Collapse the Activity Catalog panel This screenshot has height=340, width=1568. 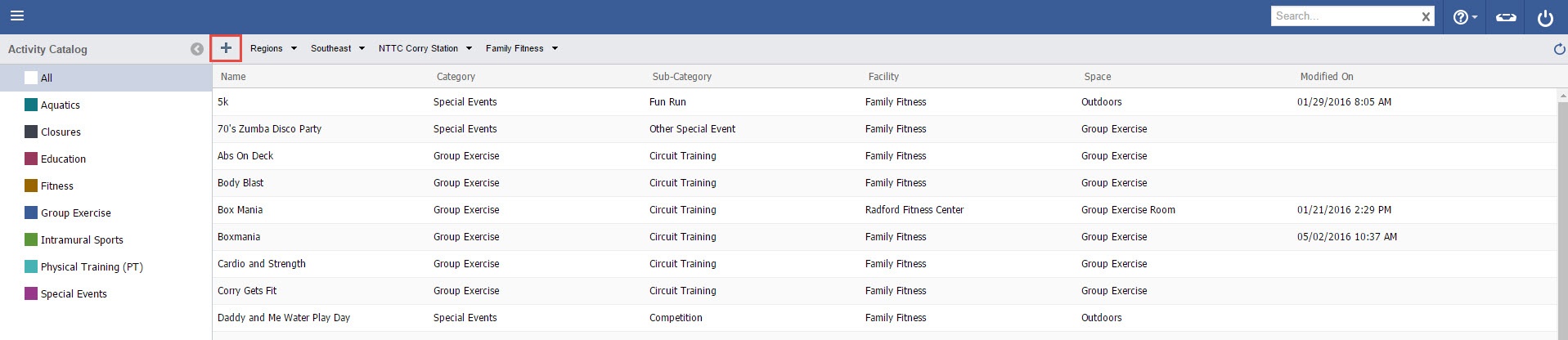tap(196, 49)
